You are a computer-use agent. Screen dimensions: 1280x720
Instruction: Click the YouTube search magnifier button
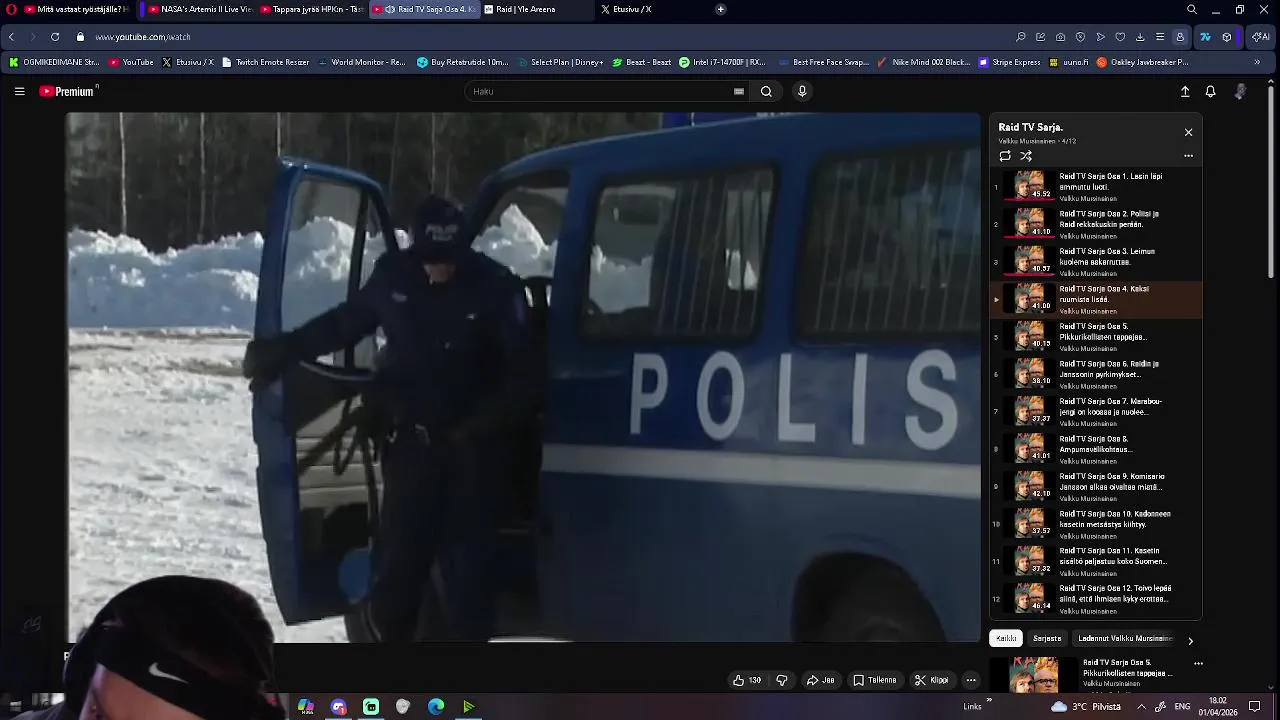pyautogui.click(x=766, y=91)
